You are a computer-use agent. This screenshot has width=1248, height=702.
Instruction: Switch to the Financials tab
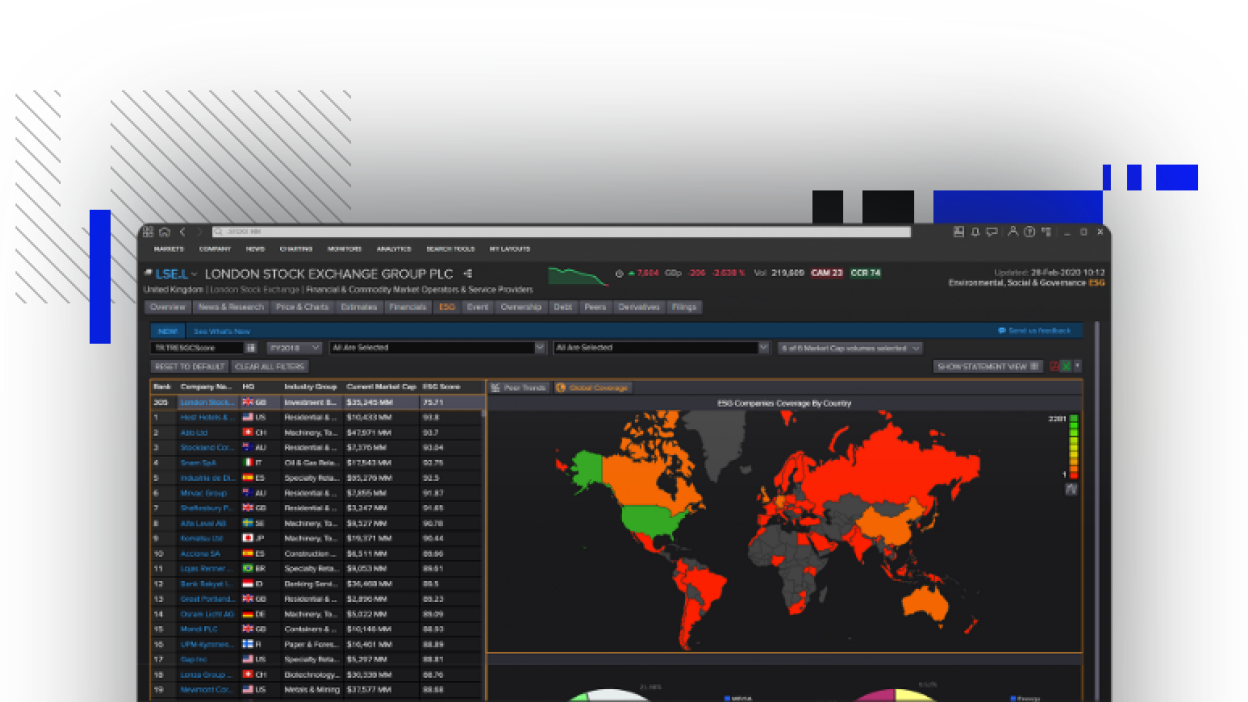coord(408,307)
